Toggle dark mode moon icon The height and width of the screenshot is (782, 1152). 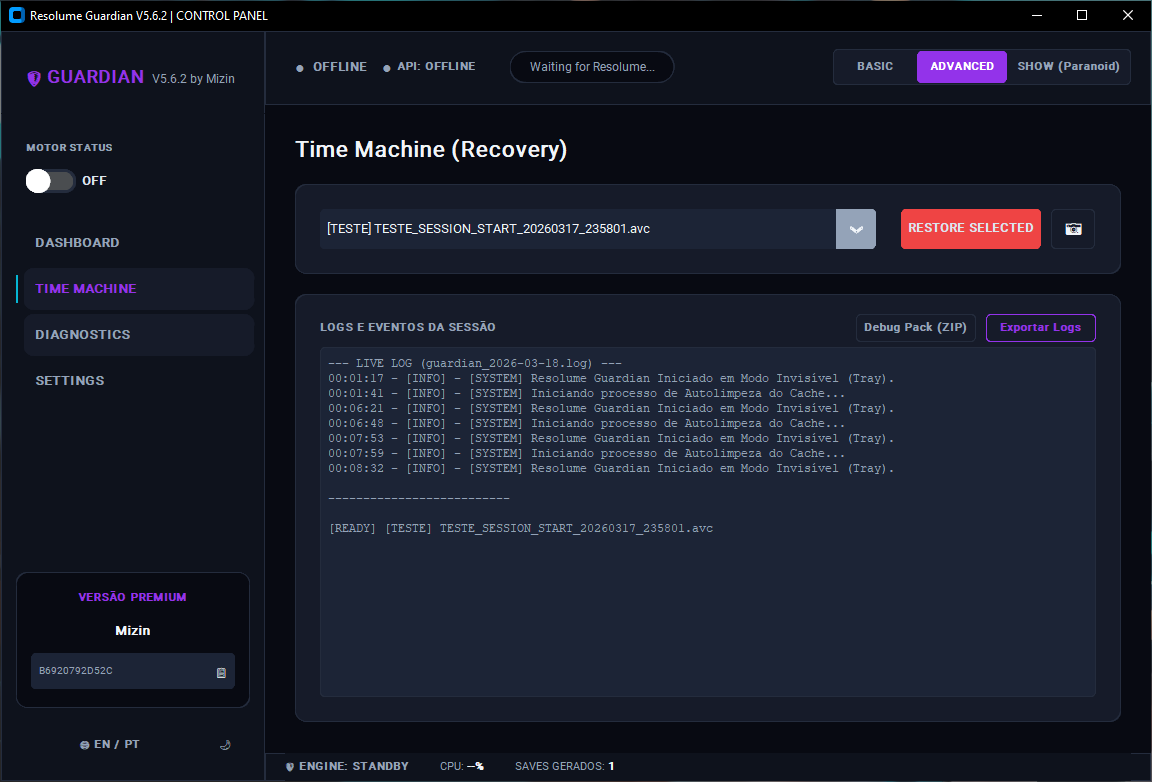[226, 745]
